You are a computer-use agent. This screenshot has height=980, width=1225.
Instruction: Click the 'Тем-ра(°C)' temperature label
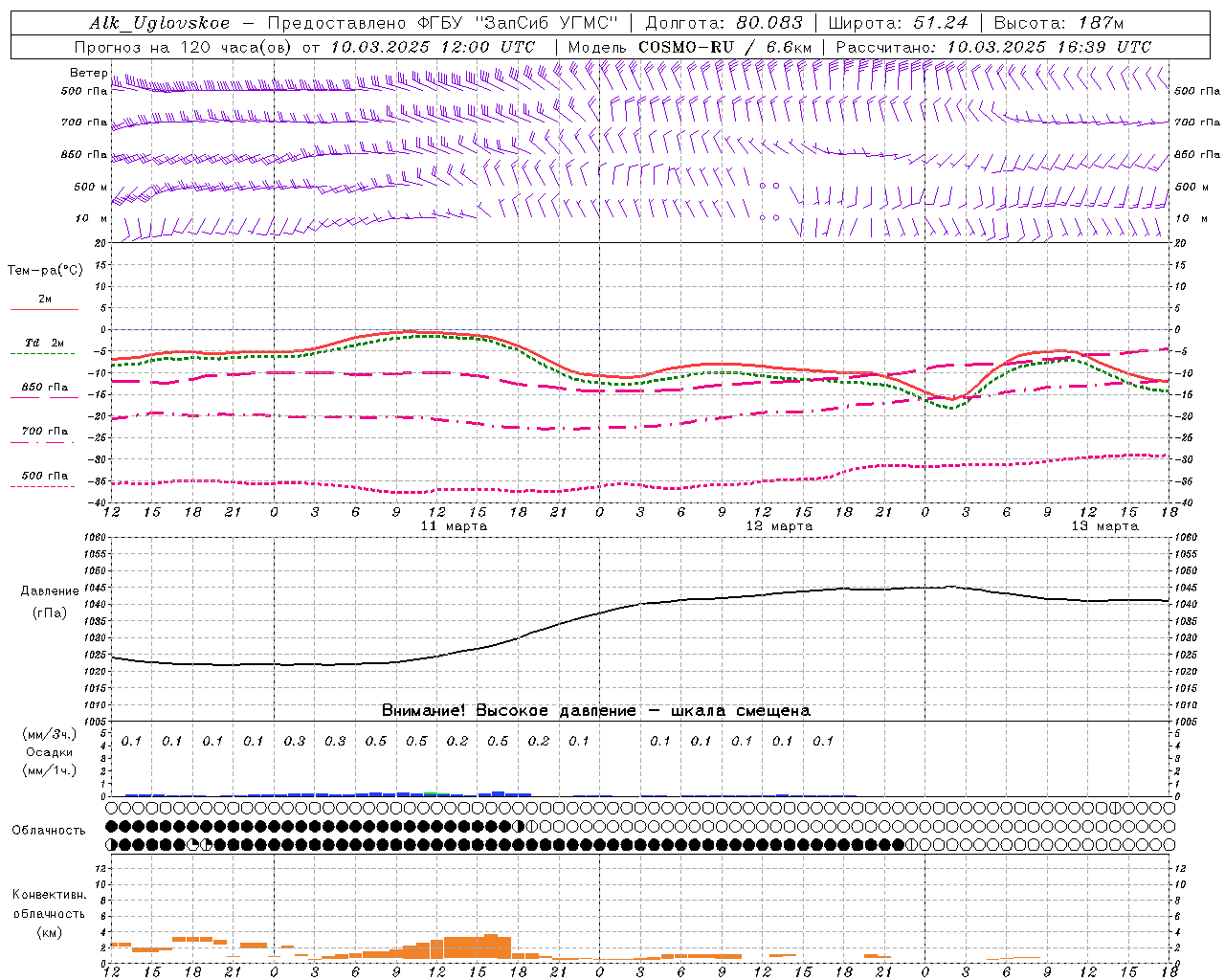click(45, 270)
